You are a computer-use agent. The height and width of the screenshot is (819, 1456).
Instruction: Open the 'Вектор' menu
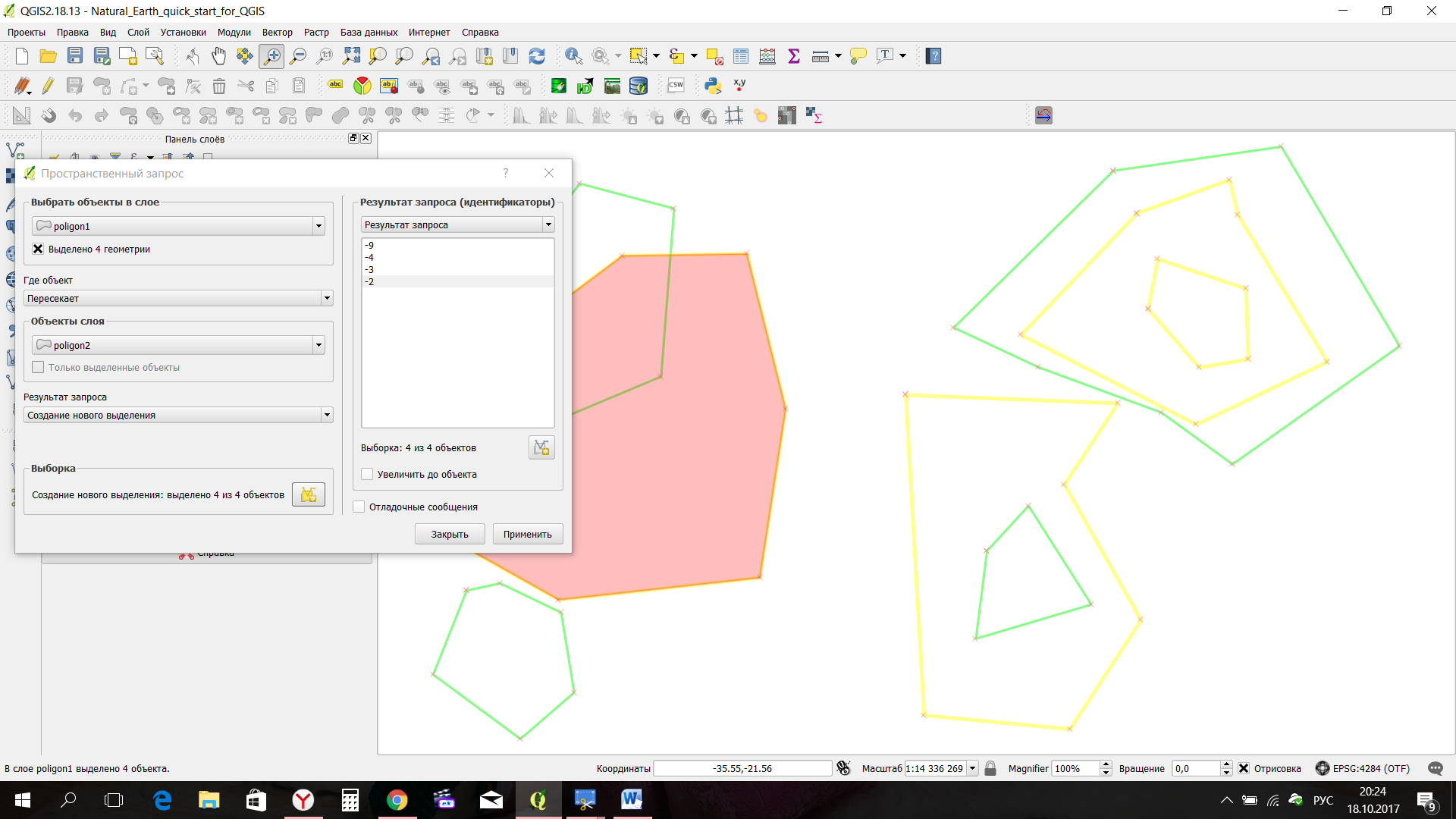[277, 32]
